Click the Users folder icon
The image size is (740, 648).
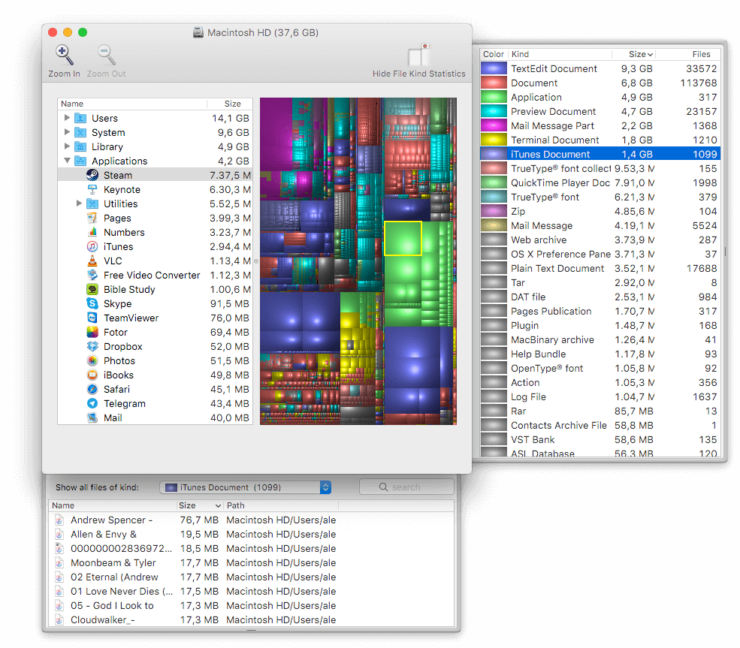(81, 118)
